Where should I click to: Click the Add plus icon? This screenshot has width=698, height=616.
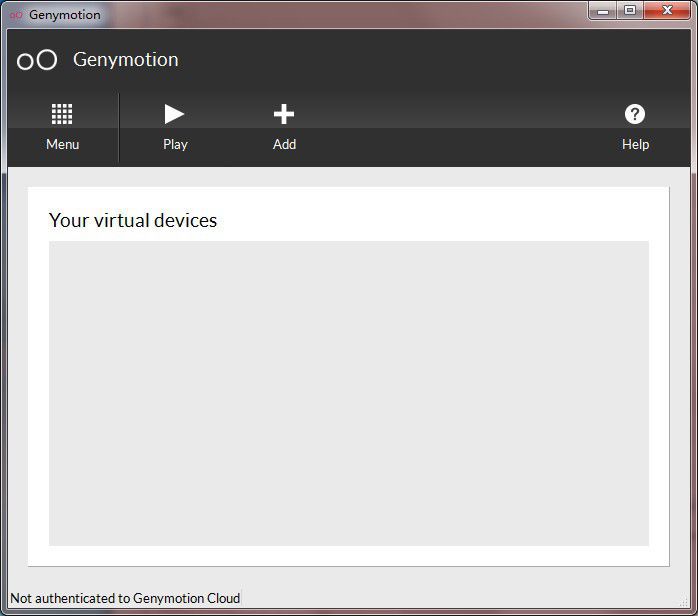click(284, 114)
